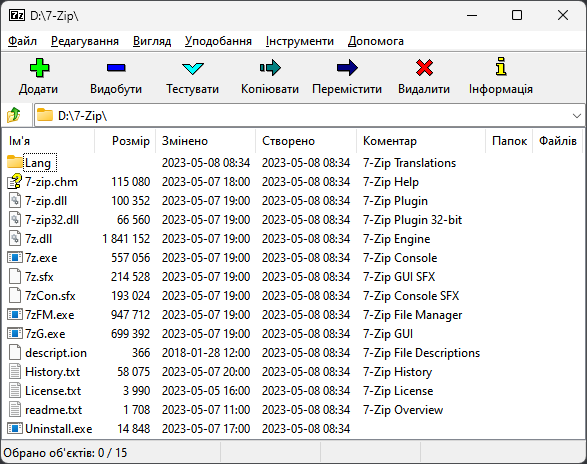The height and width of the screenshot is (464, 587).
Task: Click the red X Видалити icon
Action: click(x=424, y=68)
